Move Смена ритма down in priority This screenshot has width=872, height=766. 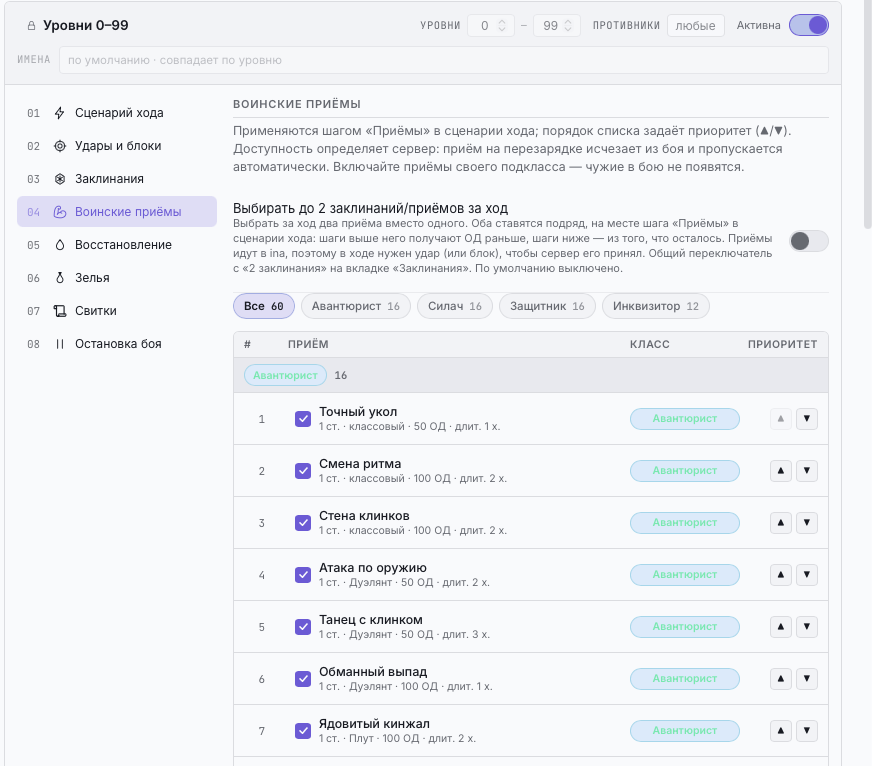point(807,471)
